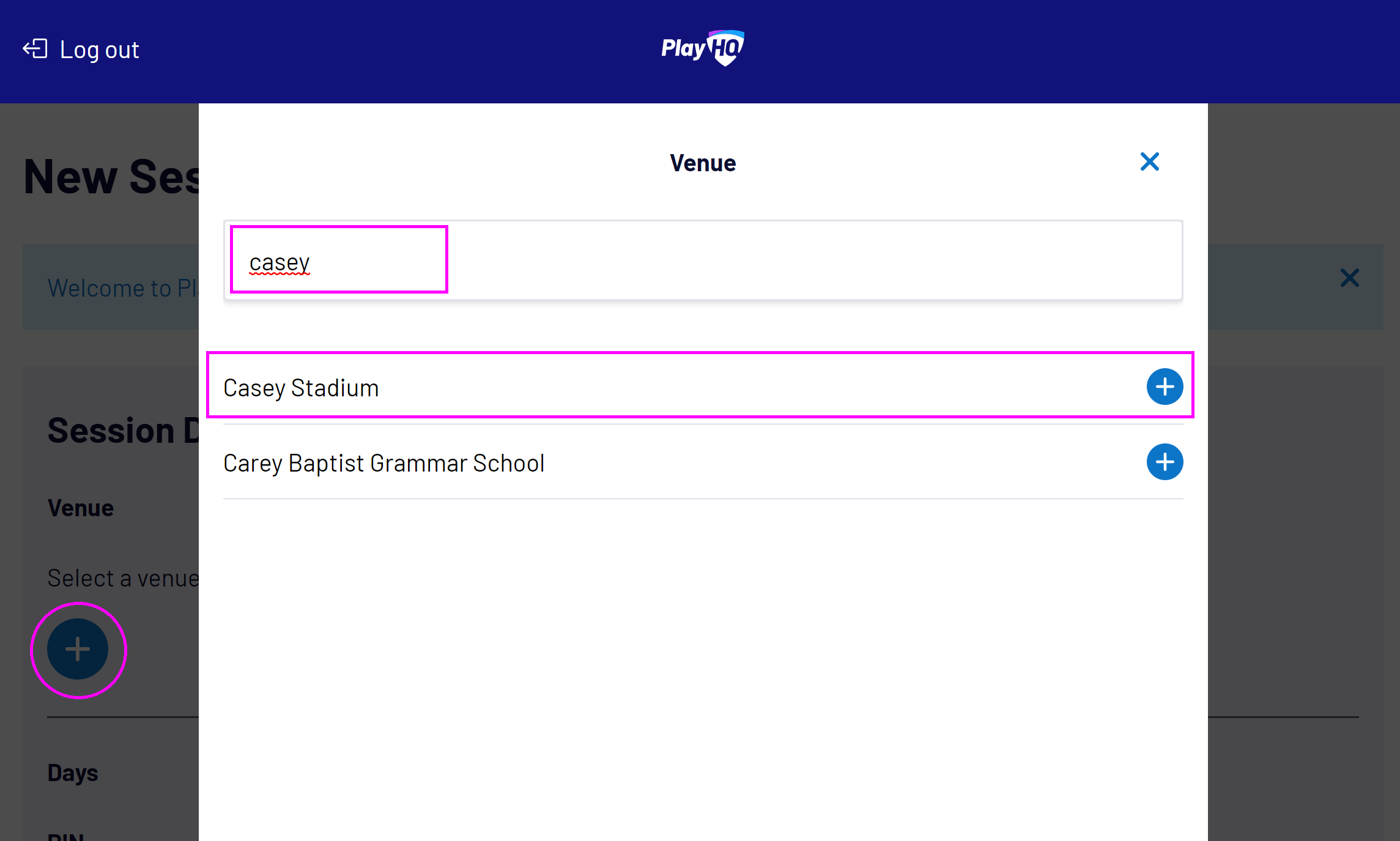Click the Log out text link
Screen dimensions: 1400x841
(x=99, y=50)
